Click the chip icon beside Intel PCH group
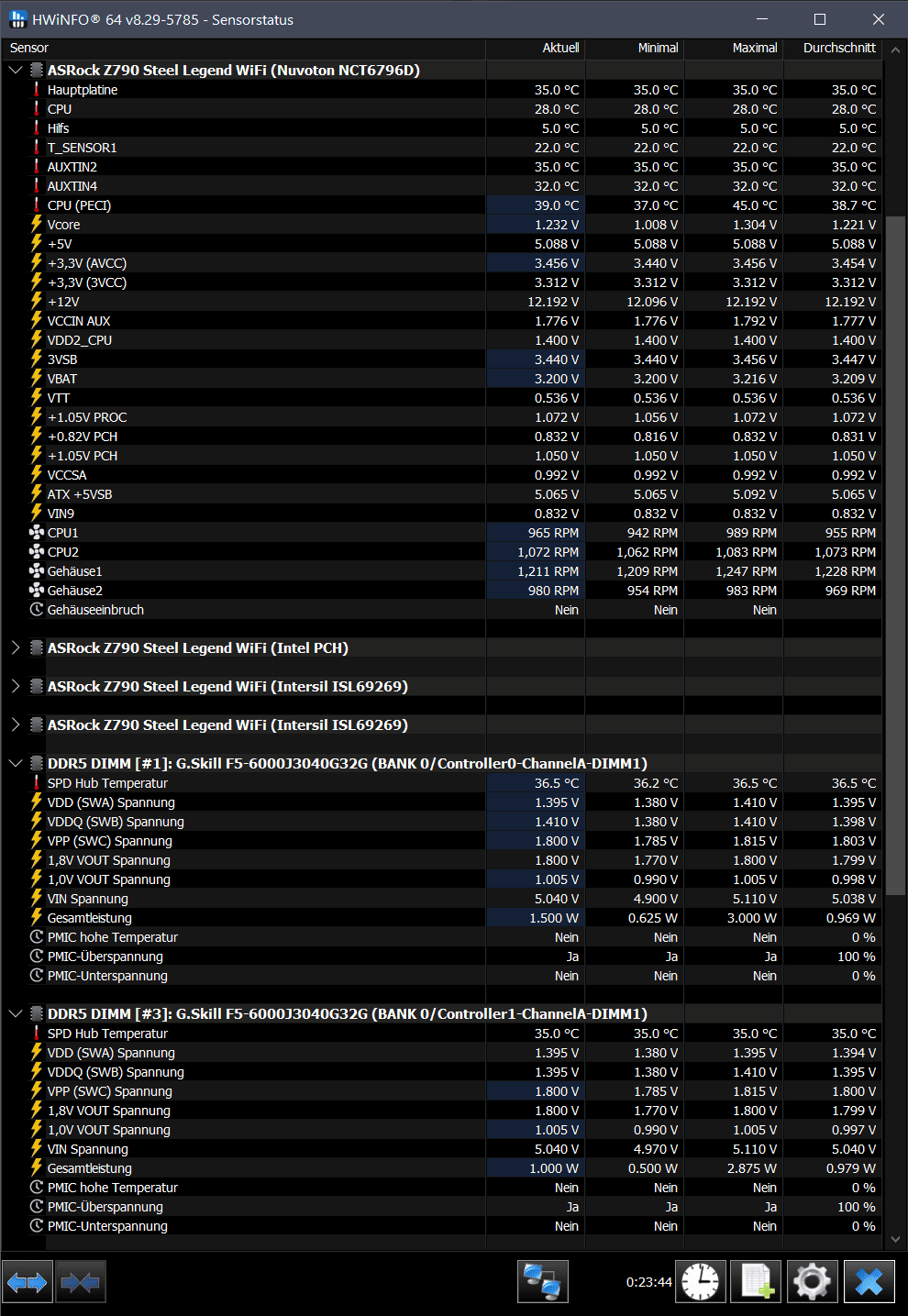The height and width of the screenshot is (1316, 908). point(37,648)
